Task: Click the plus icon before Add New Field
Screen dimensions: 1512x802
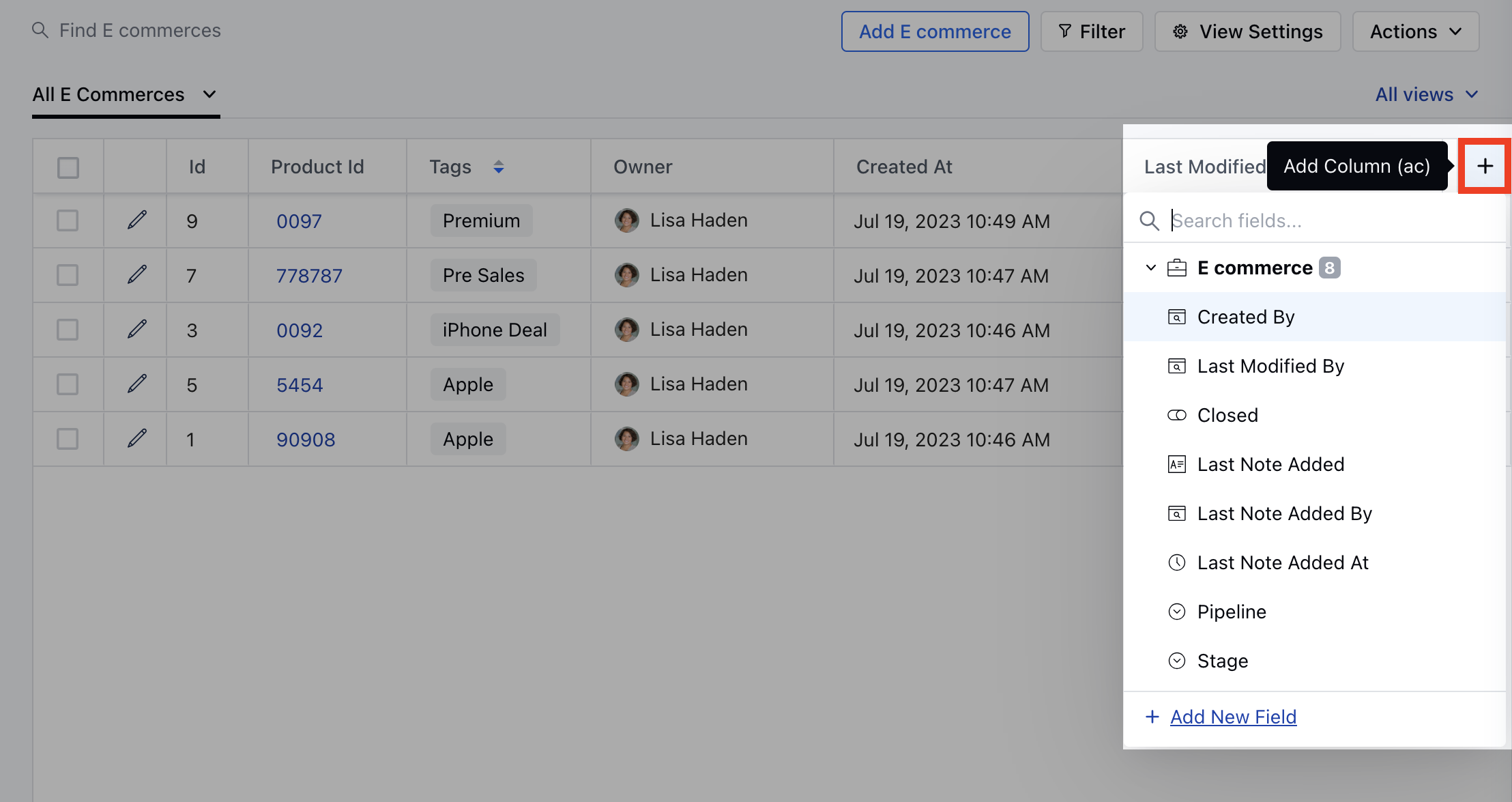Action: (1152, 717)
